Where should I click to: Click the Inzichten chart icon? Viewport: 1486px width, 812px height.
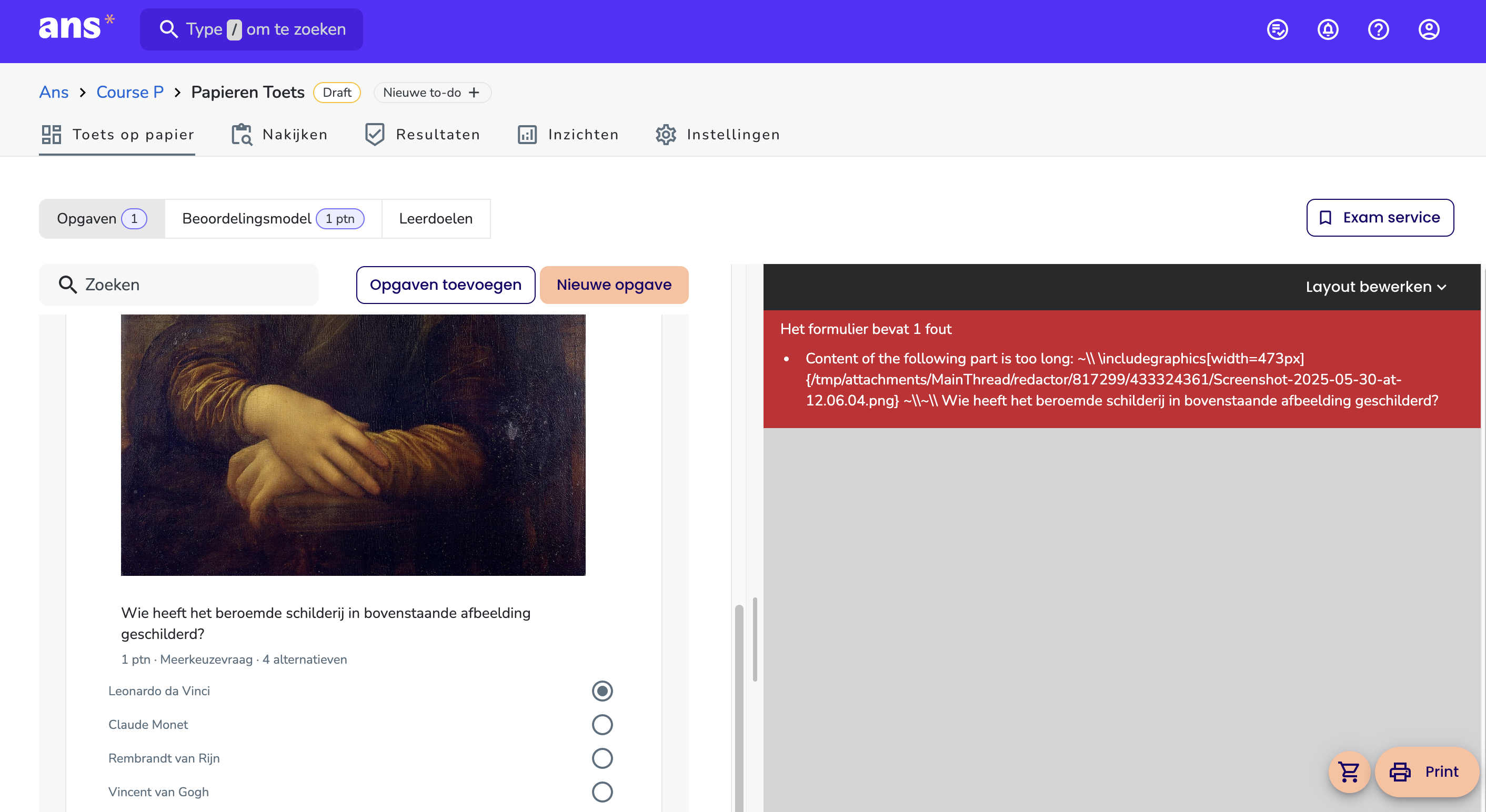(527, 135)
